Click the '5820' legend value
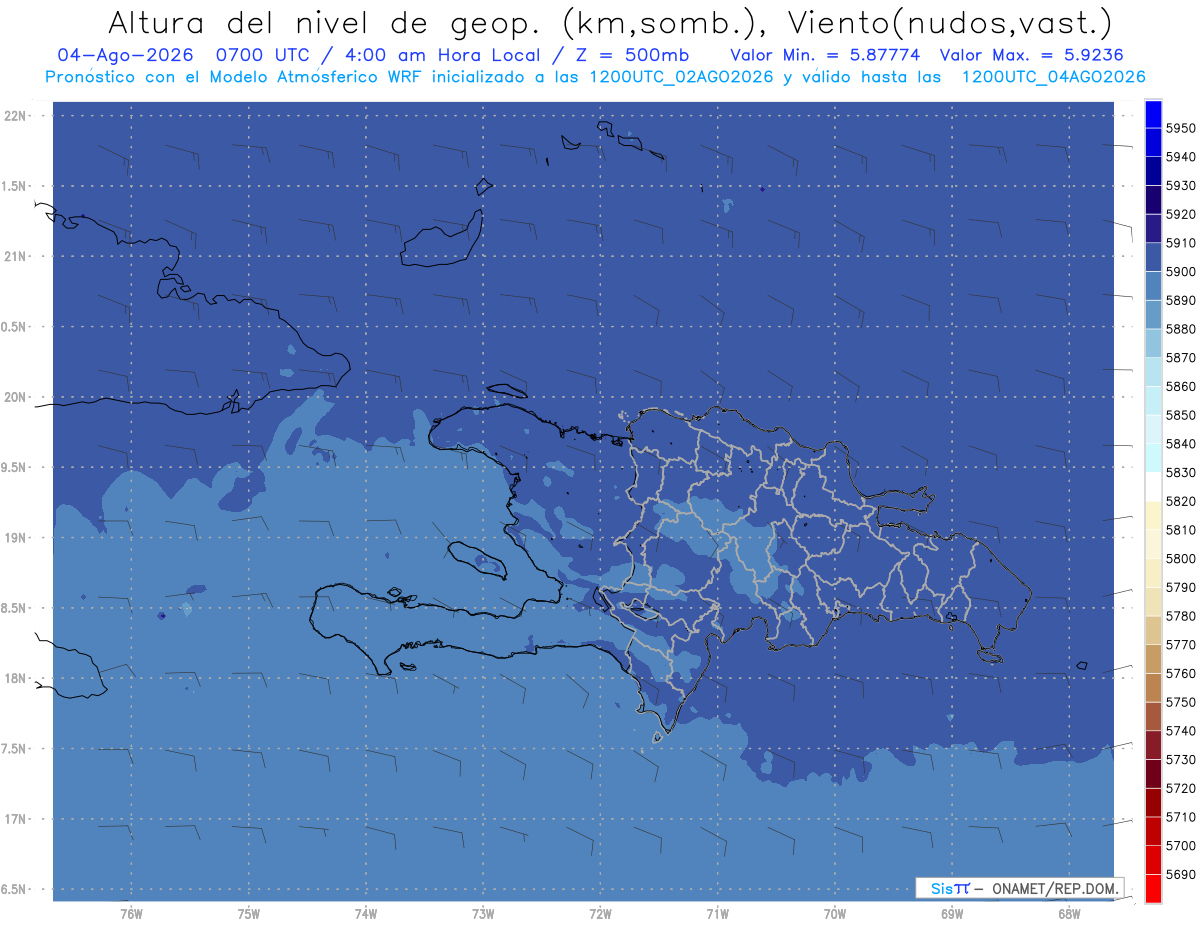This screenshot has height=927, width=1200. [x=1181, y=501]
